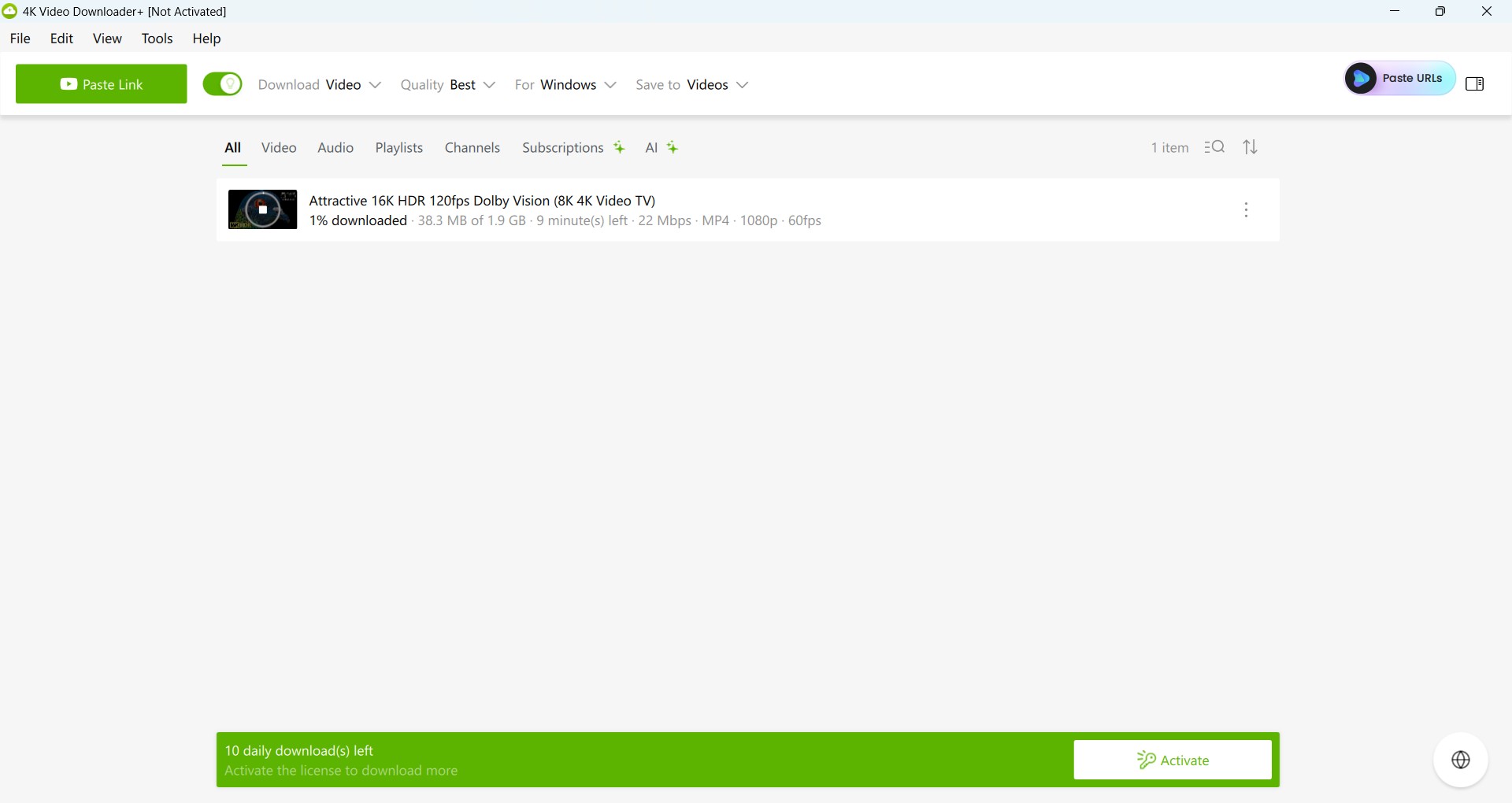
Task: Open the Quality Best dropdown
Action: click(x=447, y=85)
